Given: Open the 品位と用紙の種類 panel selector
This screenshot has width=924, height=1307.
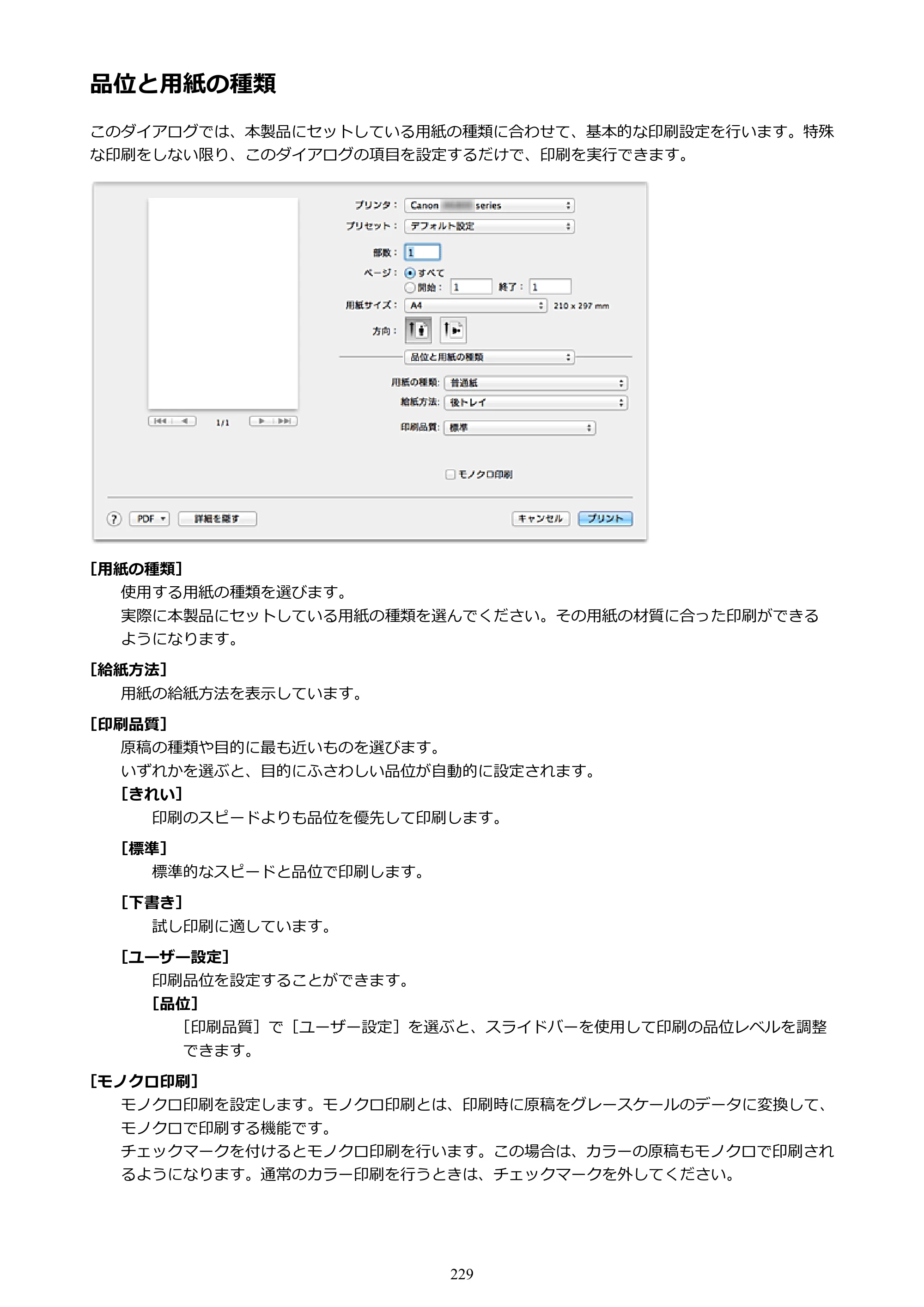Looking at the screenshot, I should tap(490, 357).
